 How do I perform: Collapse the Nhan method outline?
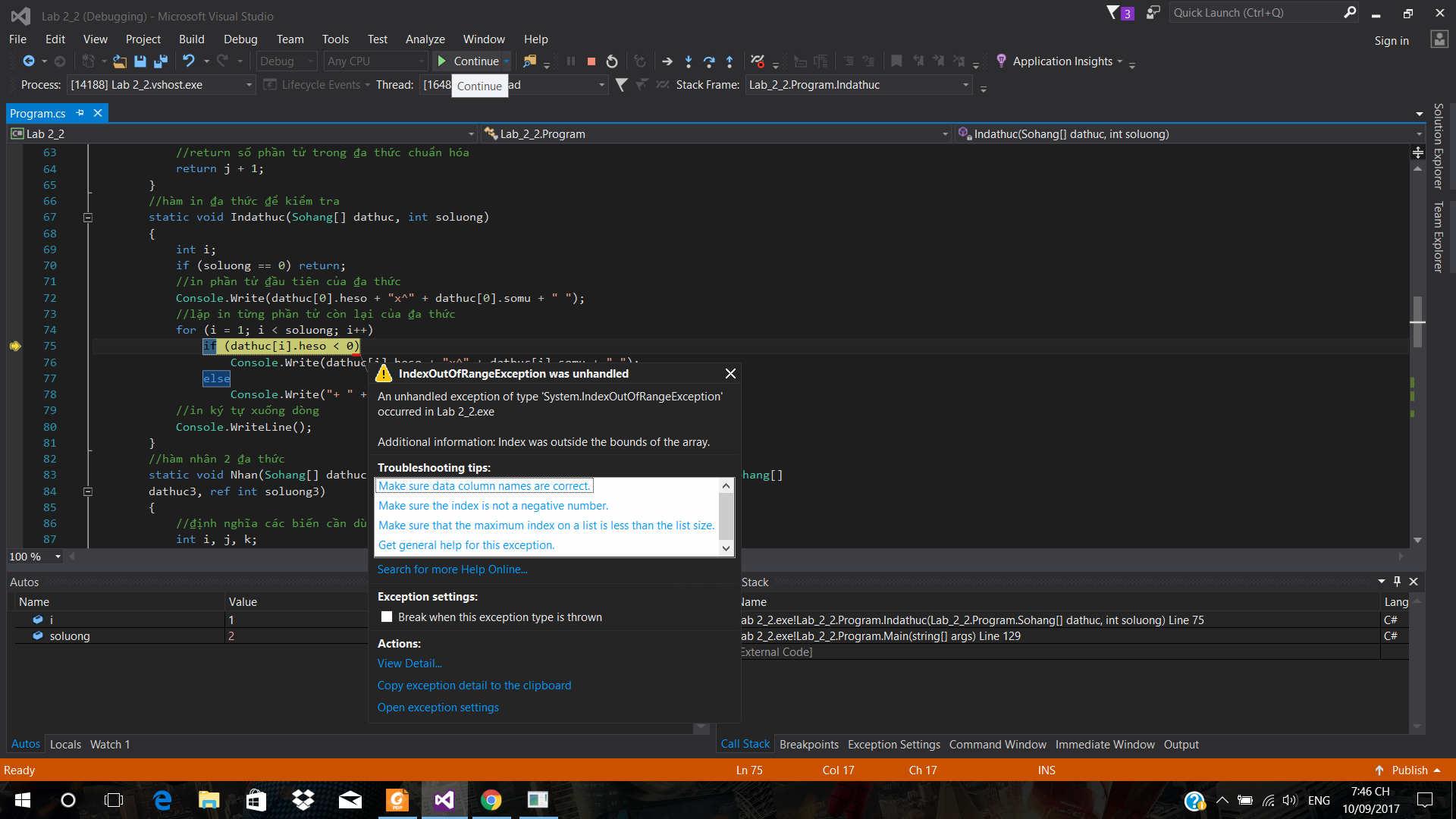coord(88,491)
